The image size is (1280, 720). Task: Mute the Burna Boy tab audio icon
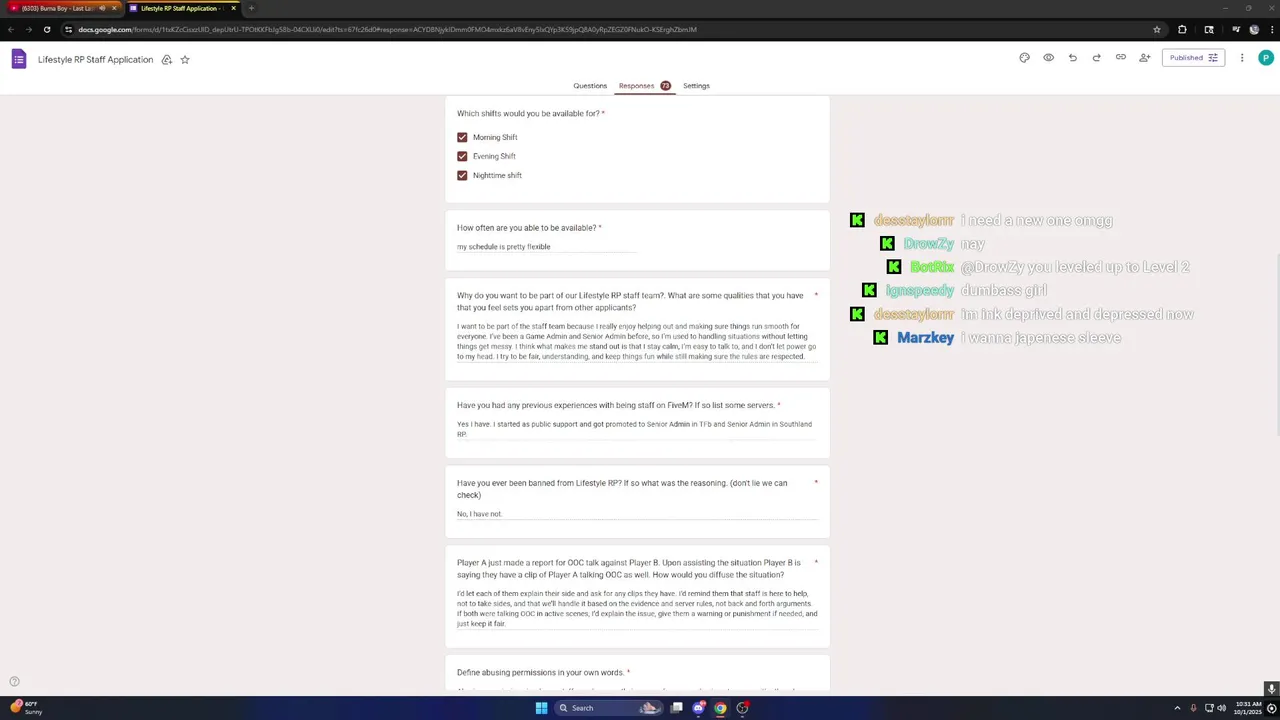pos(102,8)
